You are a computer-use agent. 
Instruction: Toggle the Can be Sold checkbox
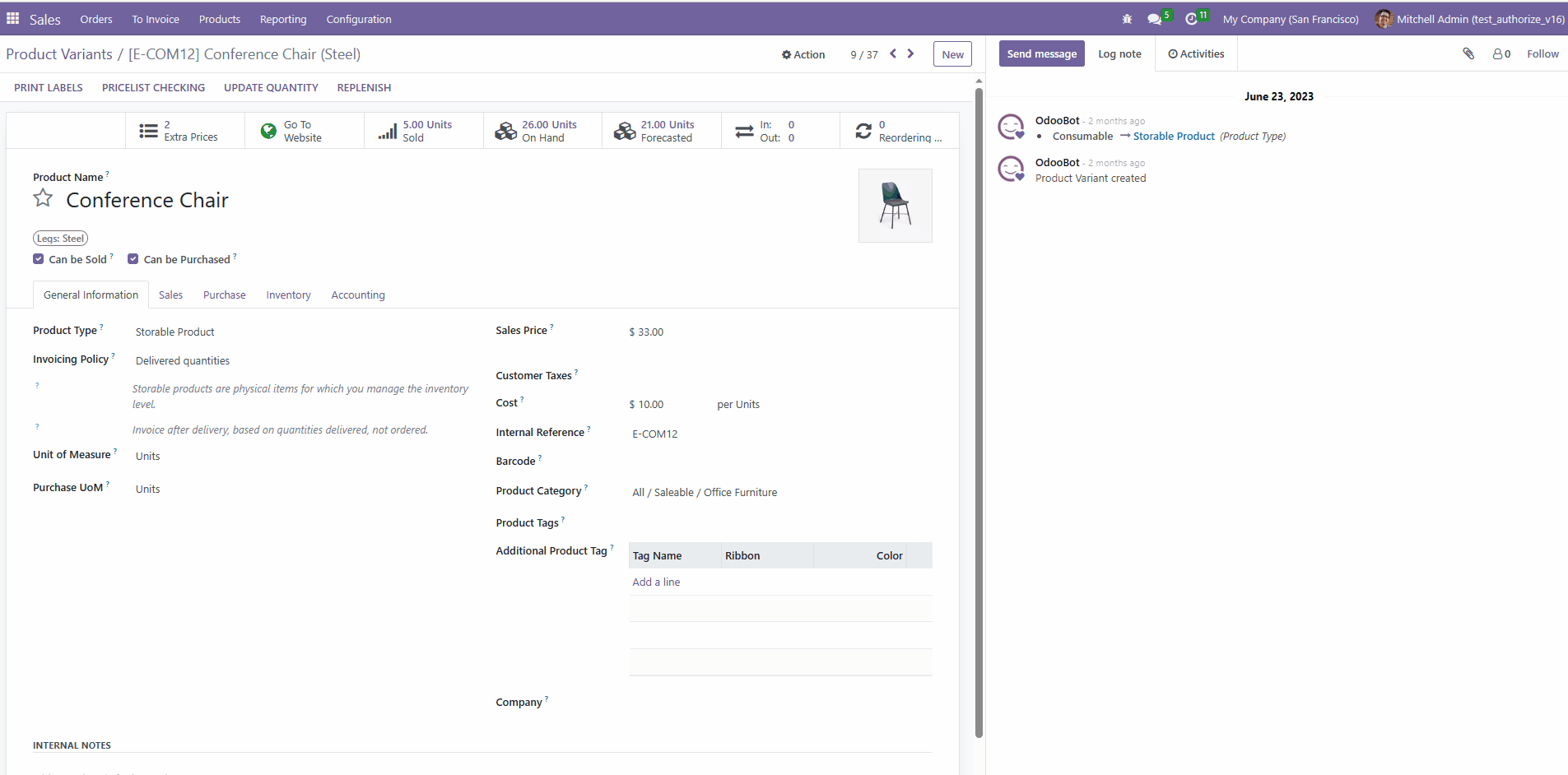(39, 259)
